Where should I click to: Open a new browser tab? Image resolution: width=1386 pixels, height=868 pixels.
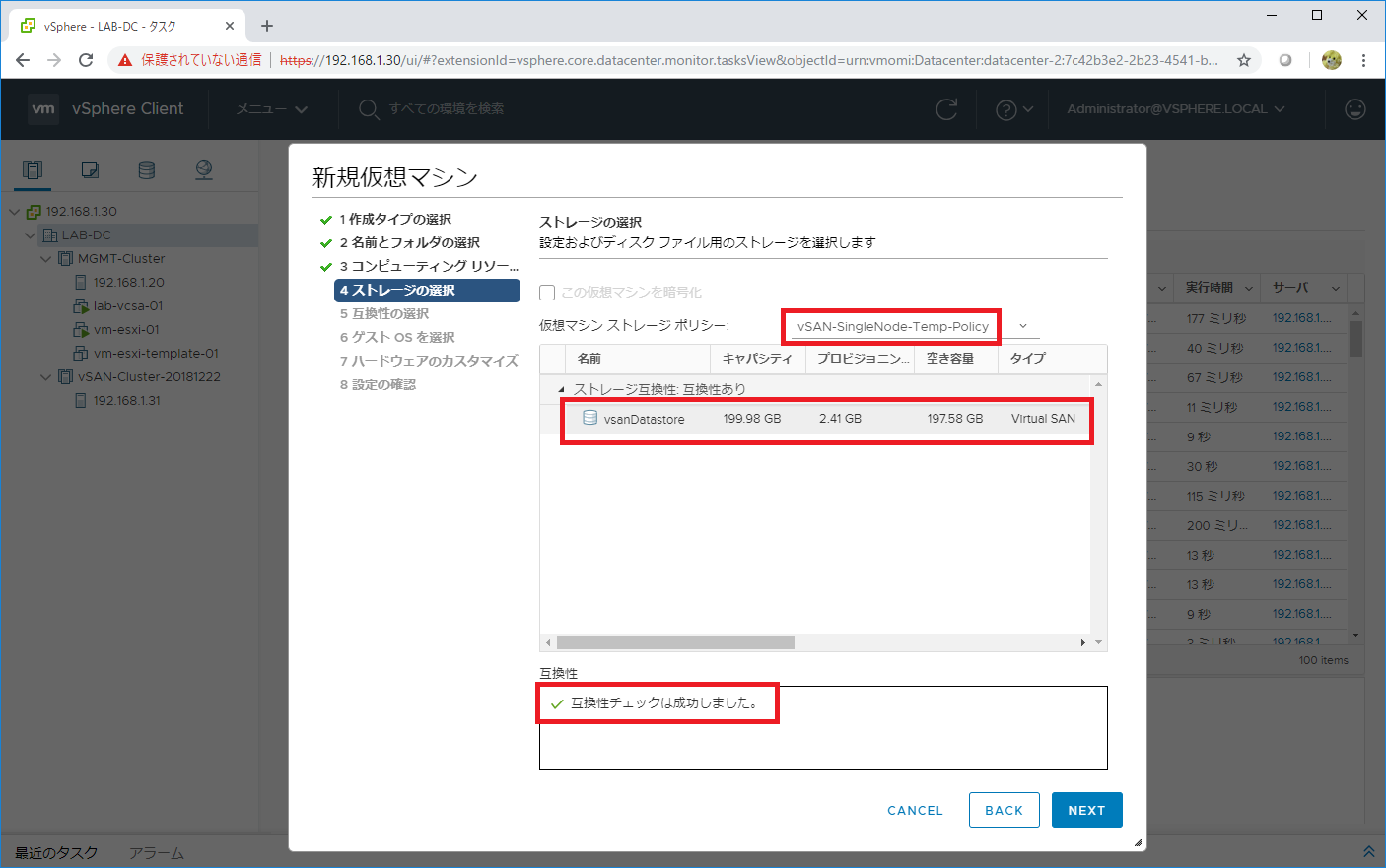click(267, 26)
